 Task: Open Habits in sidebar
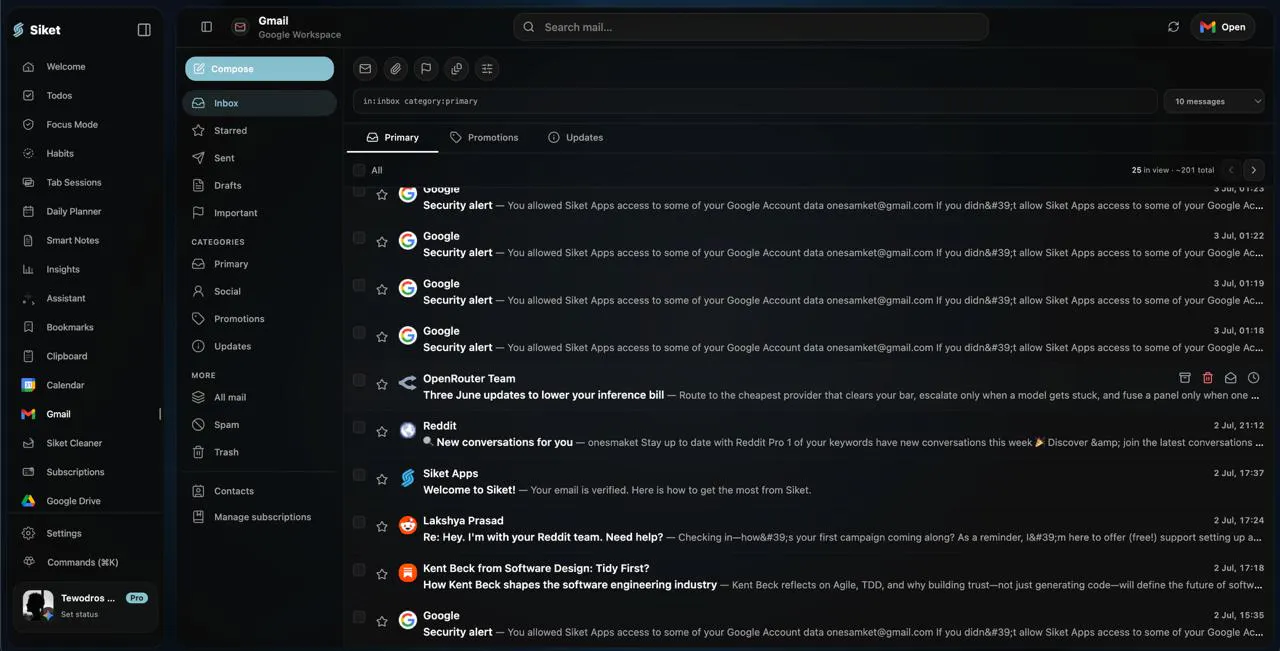click(87, 154)
